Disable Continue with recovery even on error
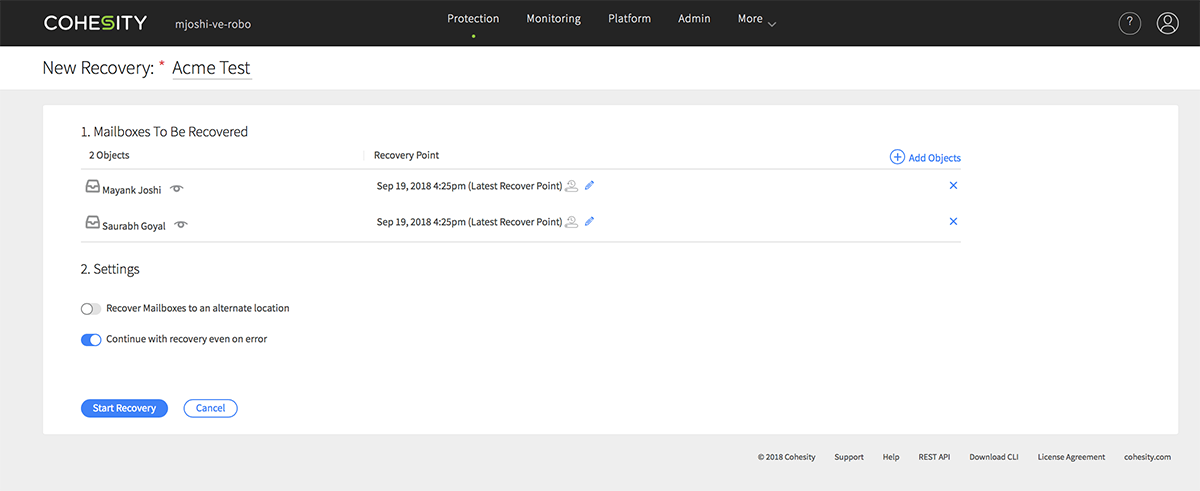The image size is (1200, 491). [91, 340]
